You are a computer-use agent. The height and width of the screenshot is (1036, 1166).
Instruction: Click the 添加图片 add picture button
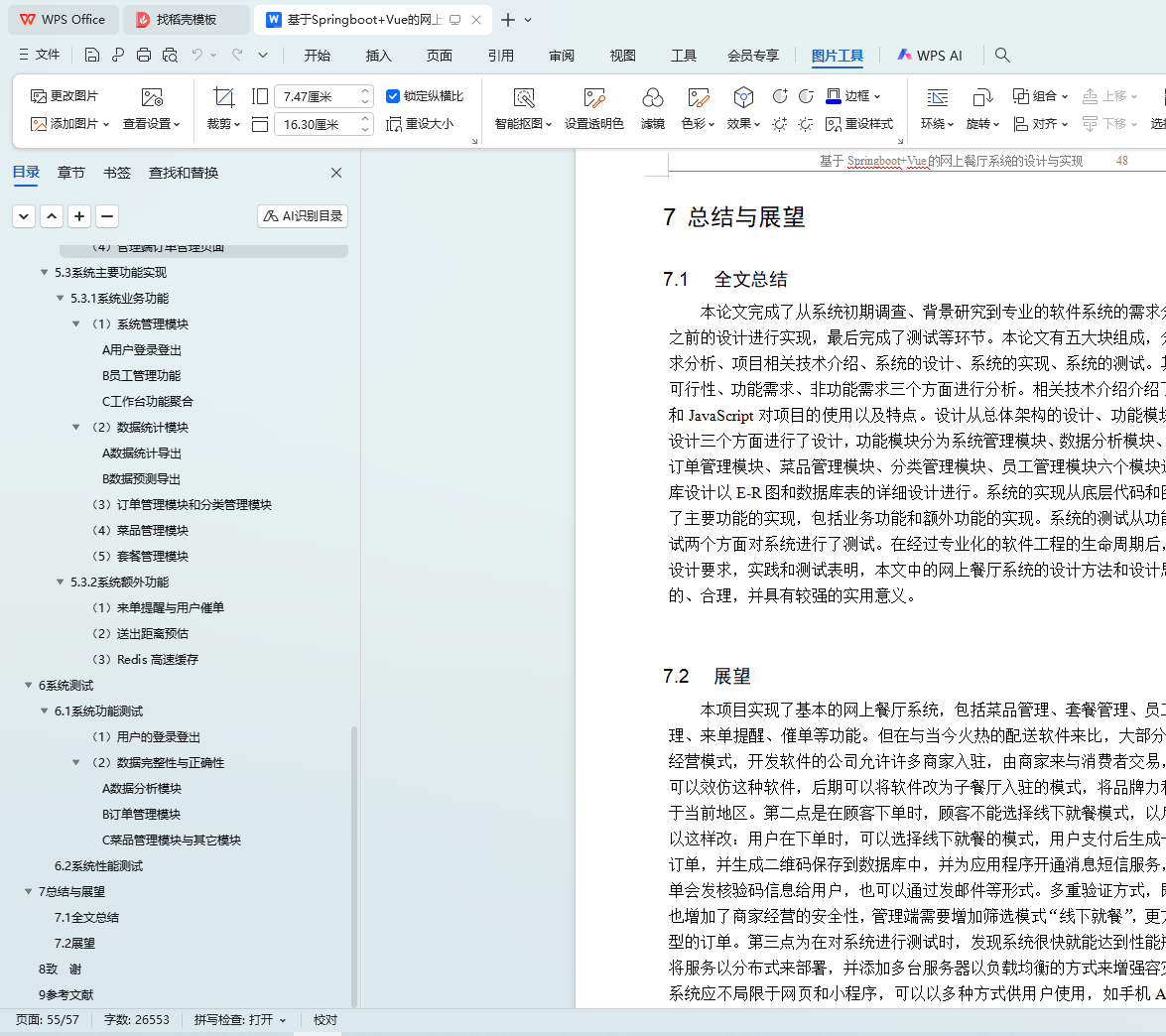coord(69,123)
